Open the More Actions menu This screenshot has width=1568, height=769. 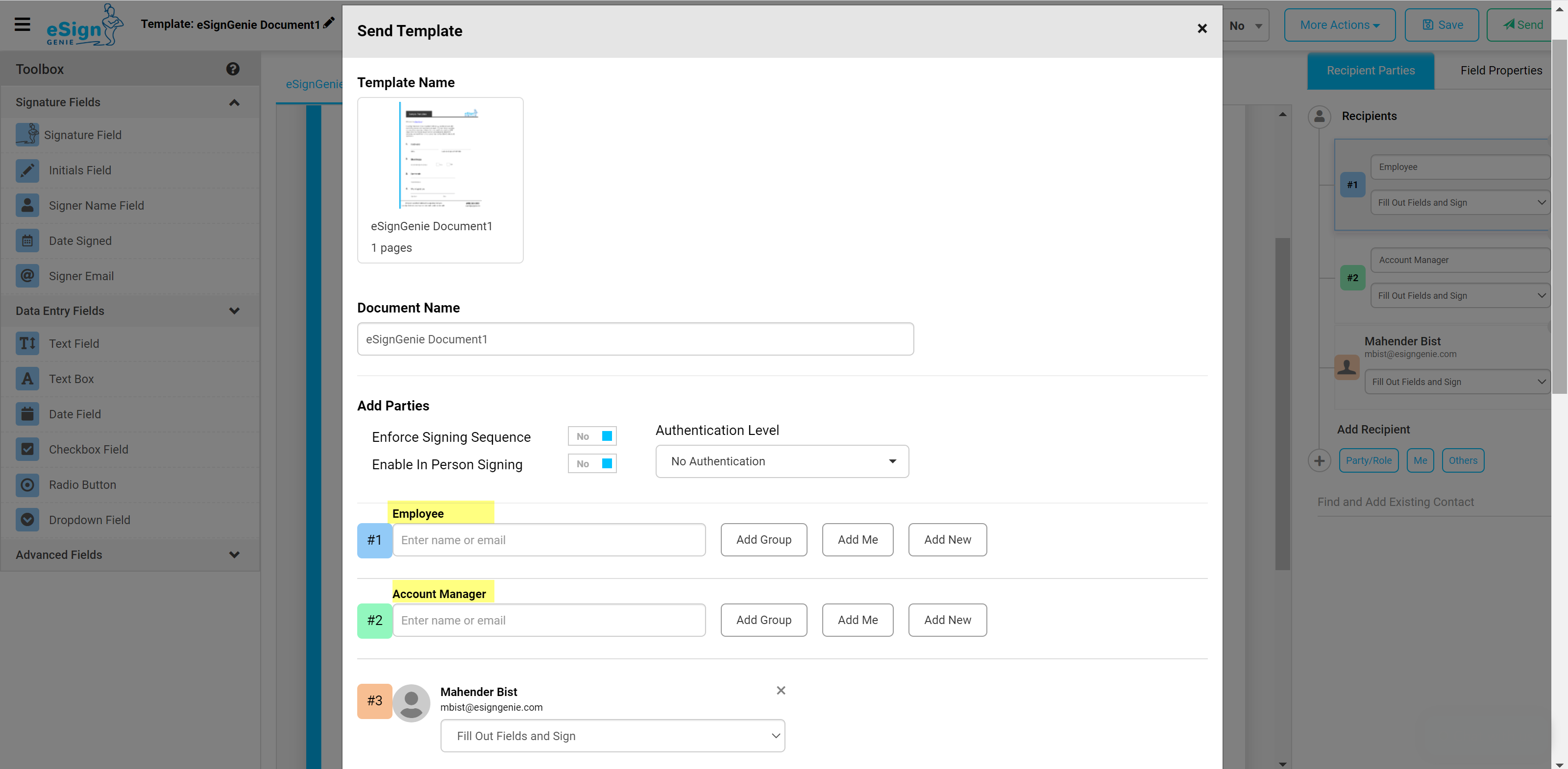[1339, 25]
